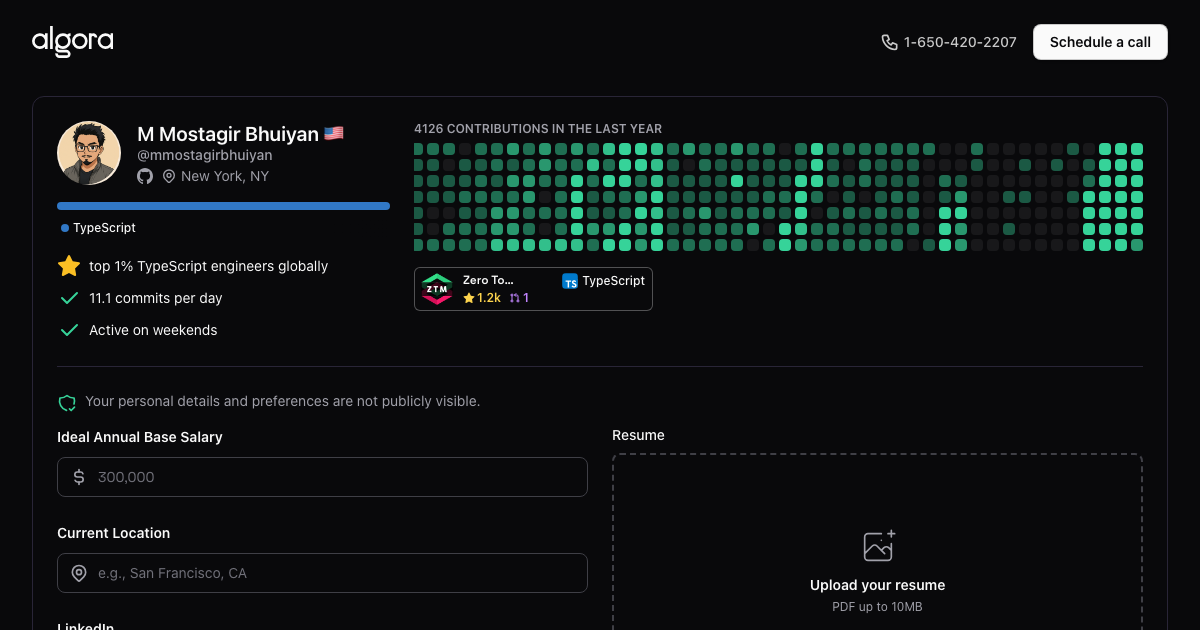Image resolution: width=1200 pixels, height=630 pixels.
Task: Click the Current Location label
Action: coord(114,533)
